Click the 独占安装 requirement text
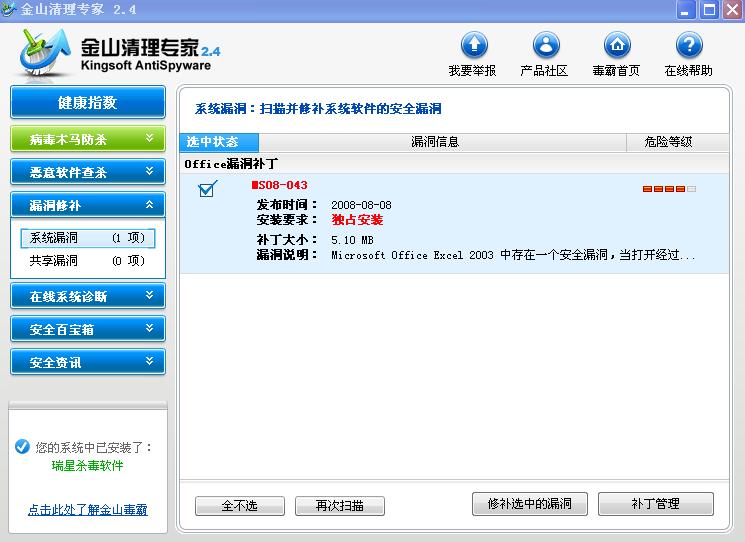The image size is (745, 542). pos(357,220)
